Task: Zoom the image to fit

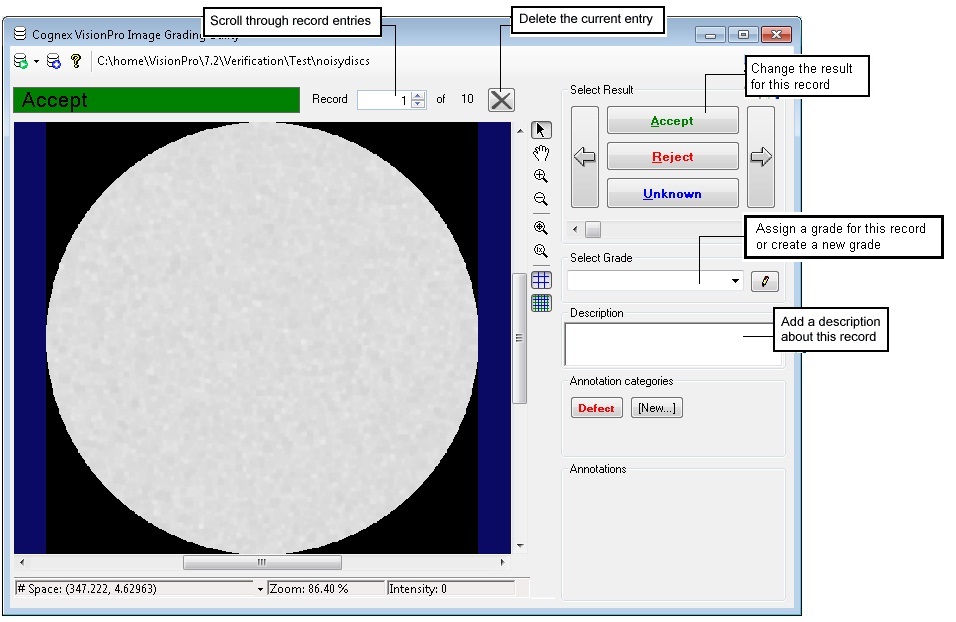Action: tap(541, 227)
